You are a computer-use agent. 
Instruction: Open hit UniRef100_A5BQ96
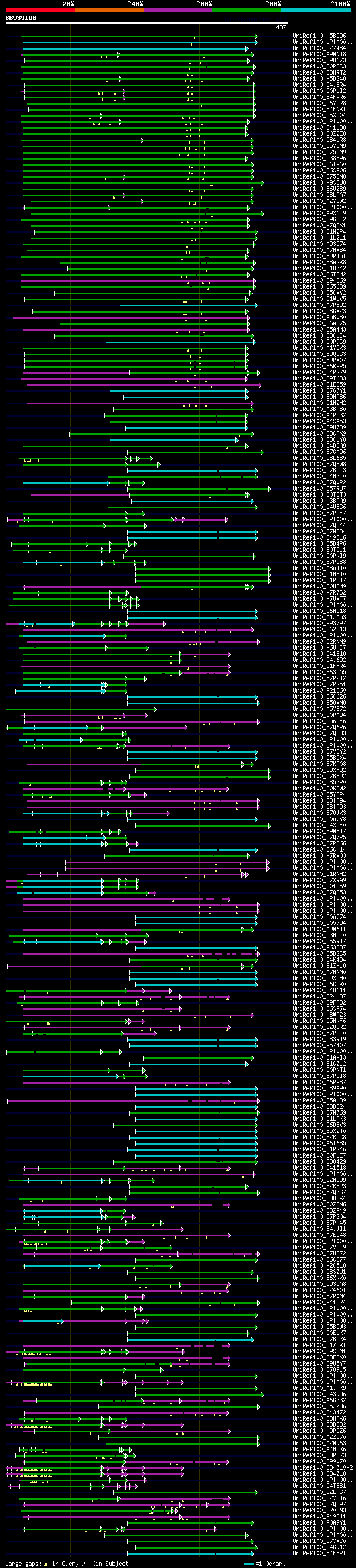click(319, 36)
